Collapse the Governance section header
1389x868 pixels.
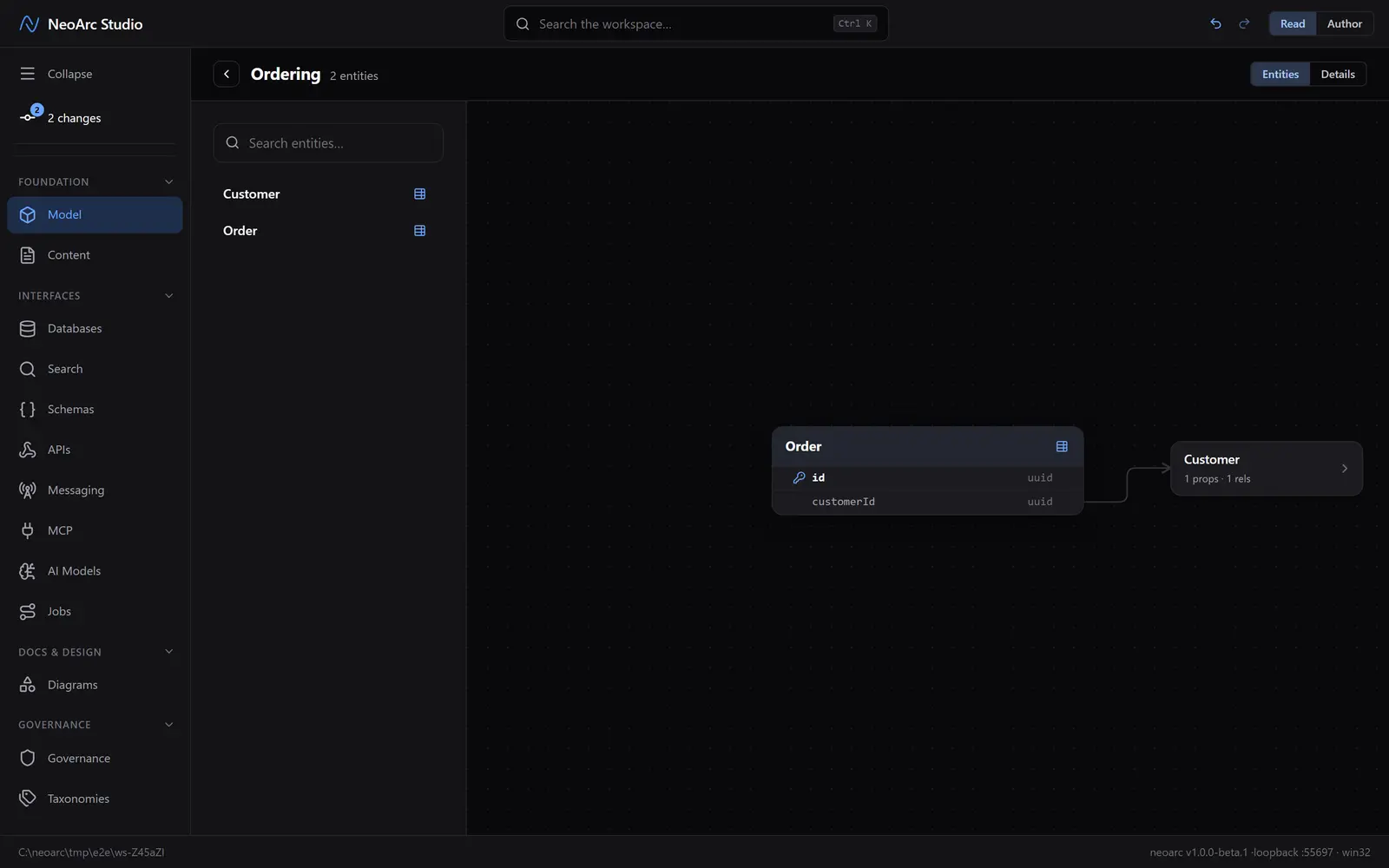pyautogui.click(x=169, y=725)
